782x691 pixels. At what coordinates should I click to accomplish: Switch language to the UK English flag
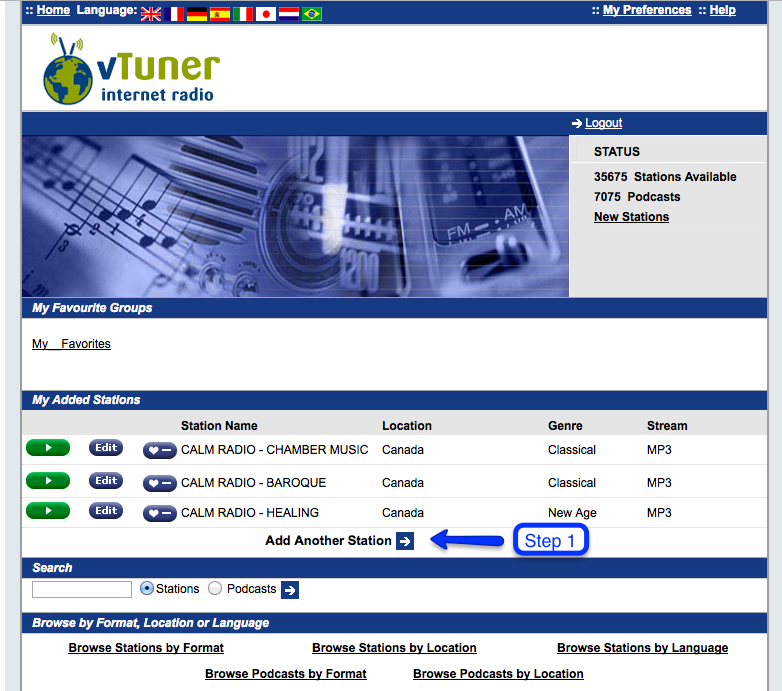point(151,14)
